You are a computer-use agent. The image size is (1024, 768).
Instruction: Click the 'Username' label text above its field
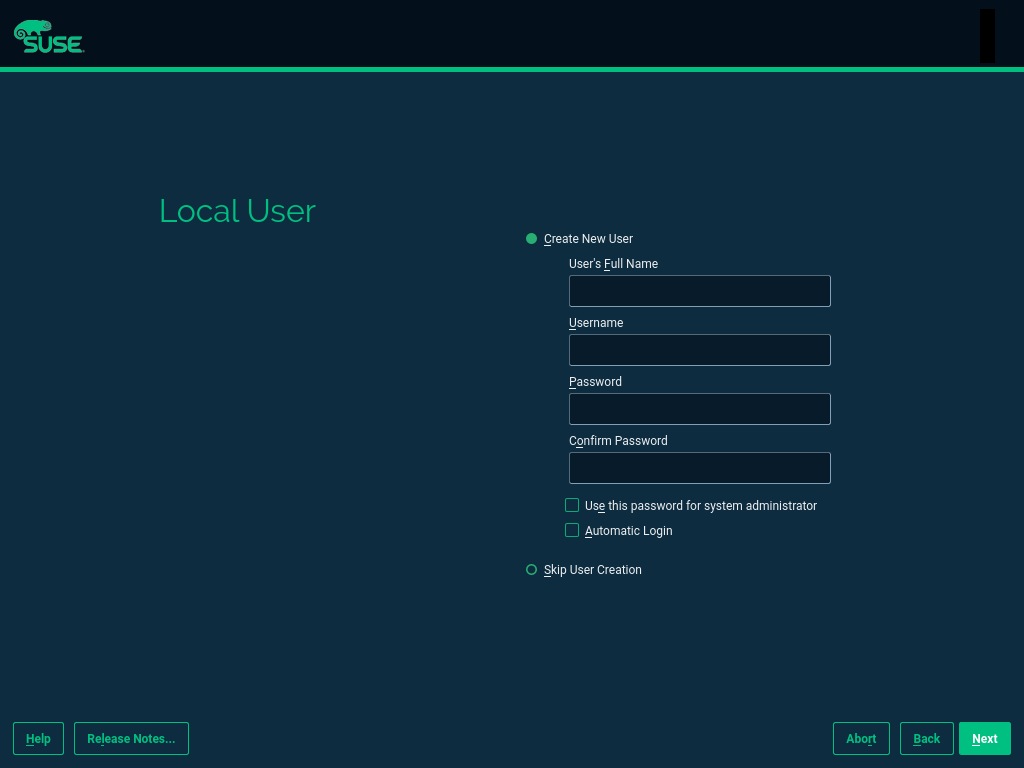(x=596, y=323)
